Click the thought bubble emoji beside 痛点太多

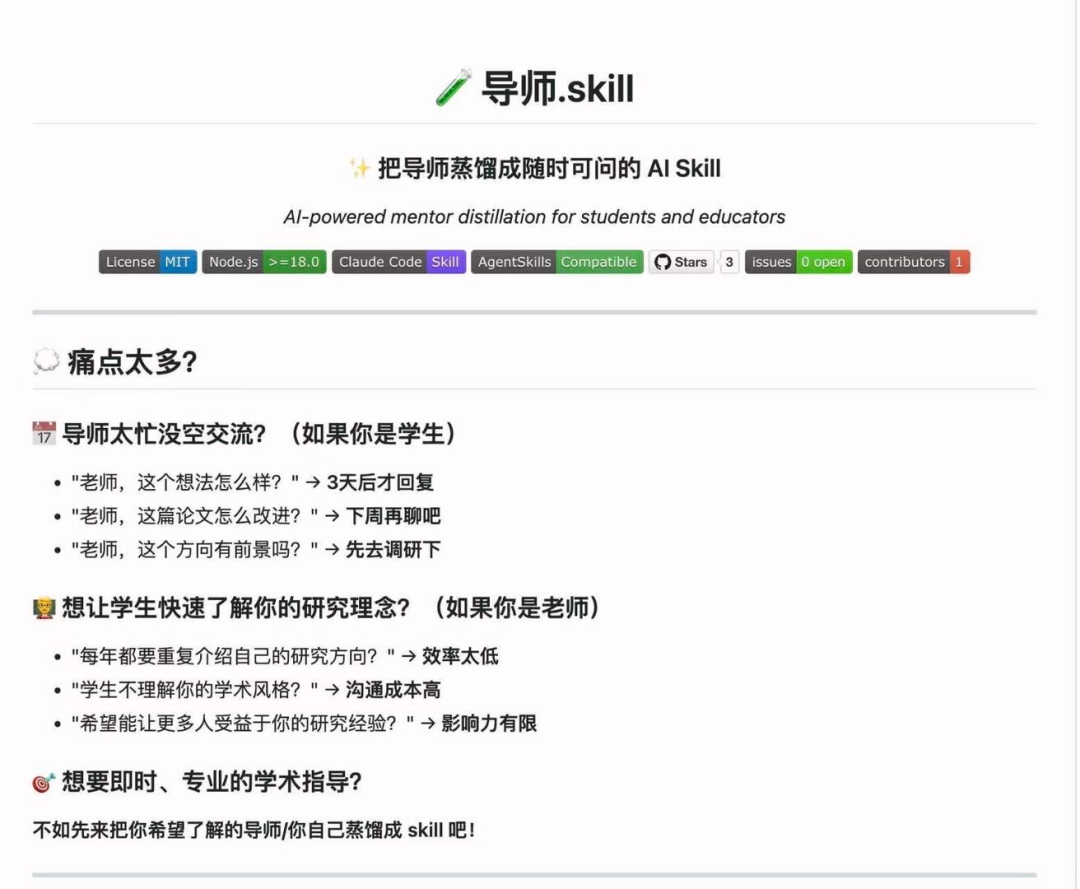click(46, 362)
